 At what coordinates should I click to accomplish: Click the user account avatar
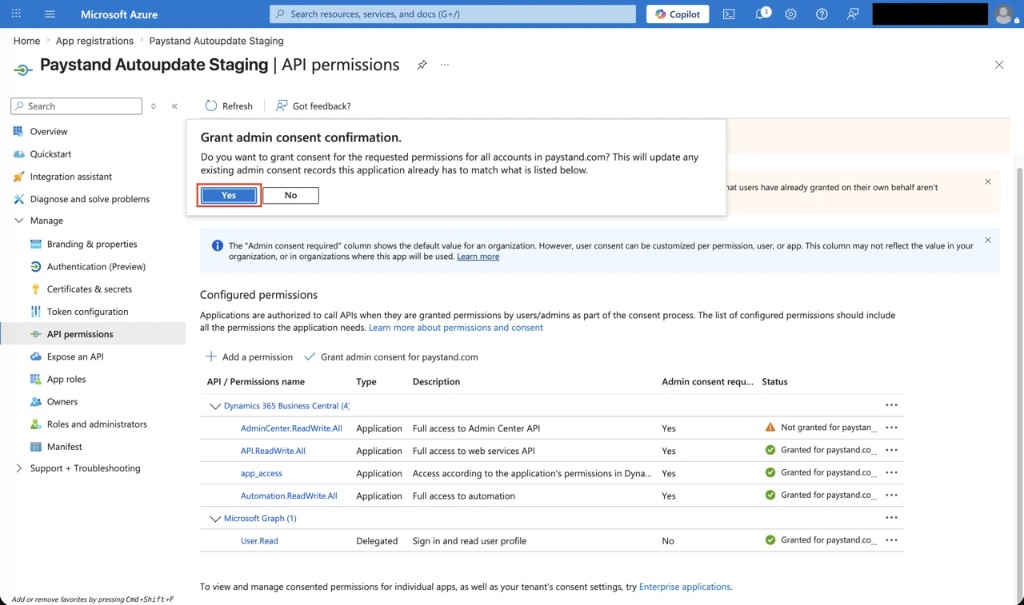click(1004, 14)
